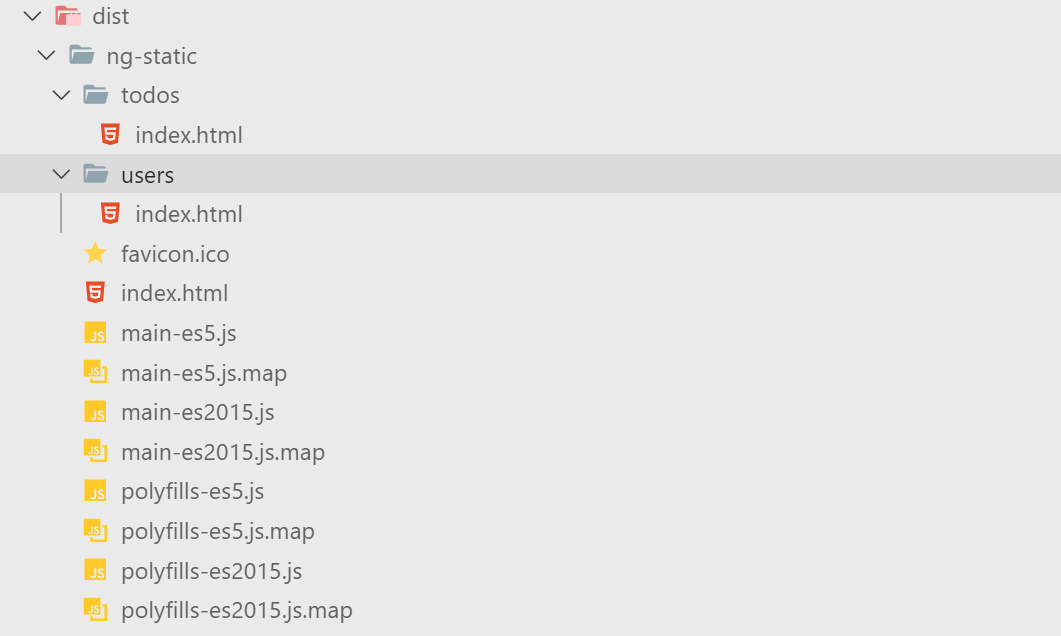Select the polyfills-es5.js file
The image size is (1061, 636).
[193, 491]
